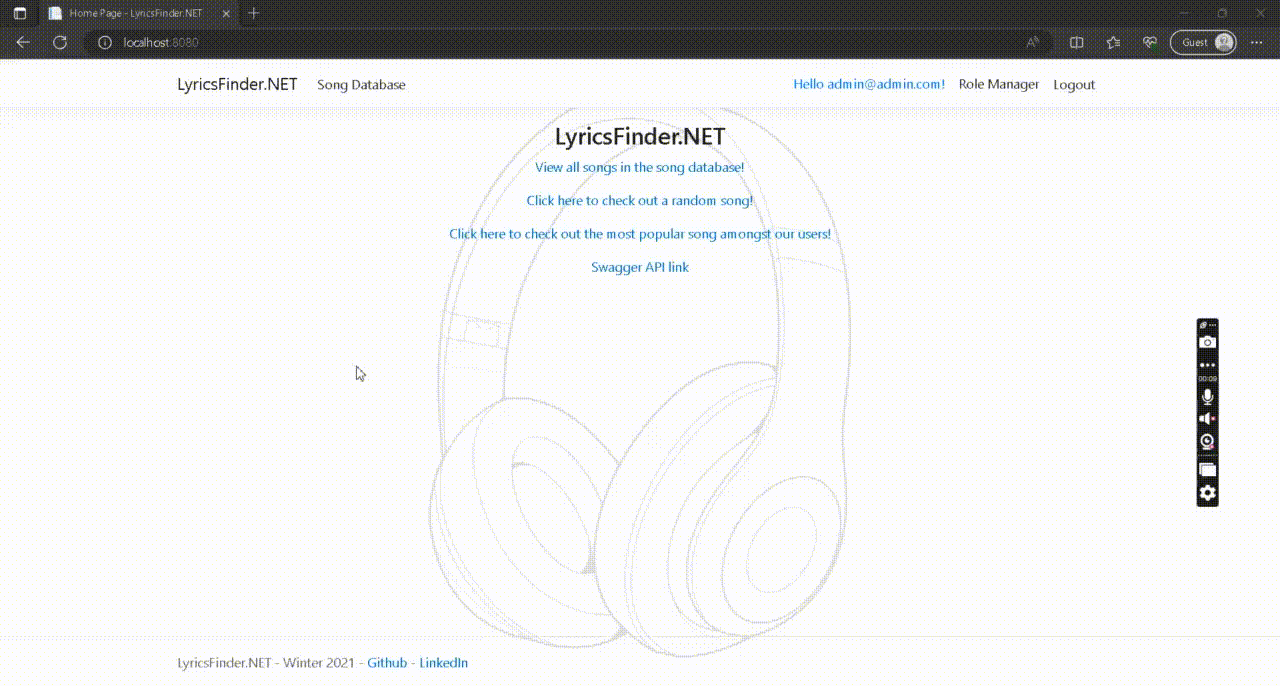
Task: Open the tab actions menu icon
Action: coord(19,13)
